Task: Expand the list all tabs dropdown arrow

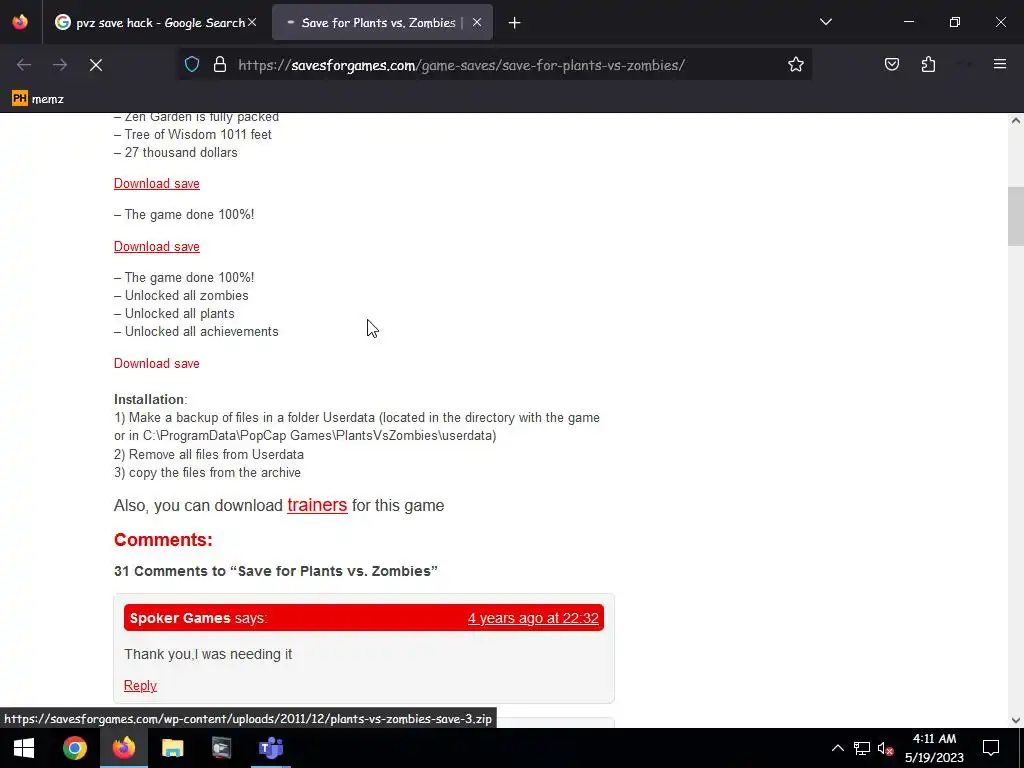Action: click(825, 22)
